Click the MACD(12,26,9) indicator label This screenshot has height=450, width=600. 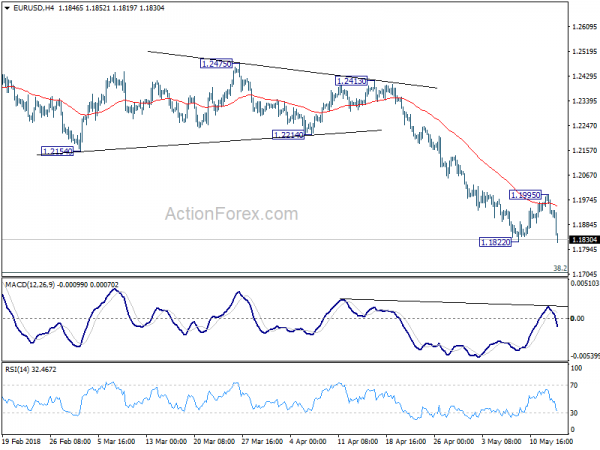tap(62, 285)
